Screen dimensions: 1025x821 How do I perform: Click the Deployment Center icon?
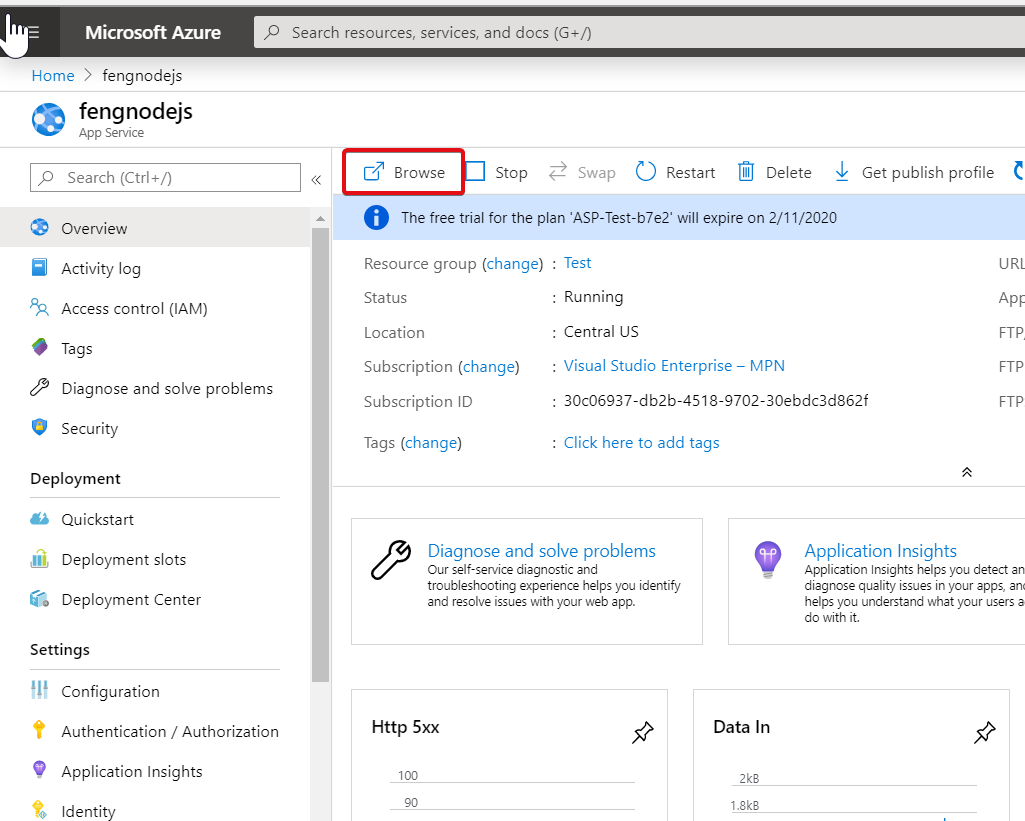[39, 599]
